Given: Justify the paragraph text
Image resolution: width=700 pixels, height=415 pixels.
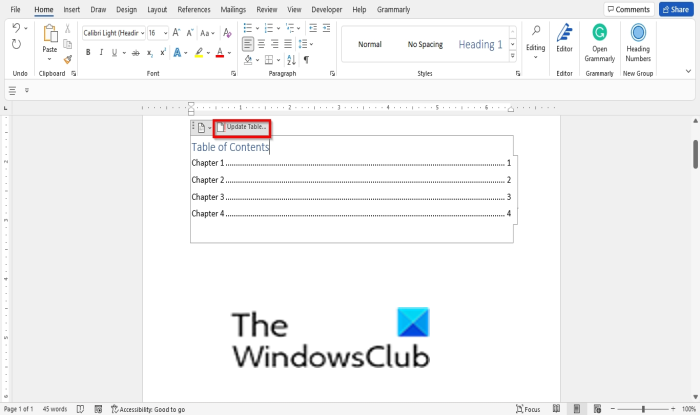Looking at the screenshot, I should 288,44.
